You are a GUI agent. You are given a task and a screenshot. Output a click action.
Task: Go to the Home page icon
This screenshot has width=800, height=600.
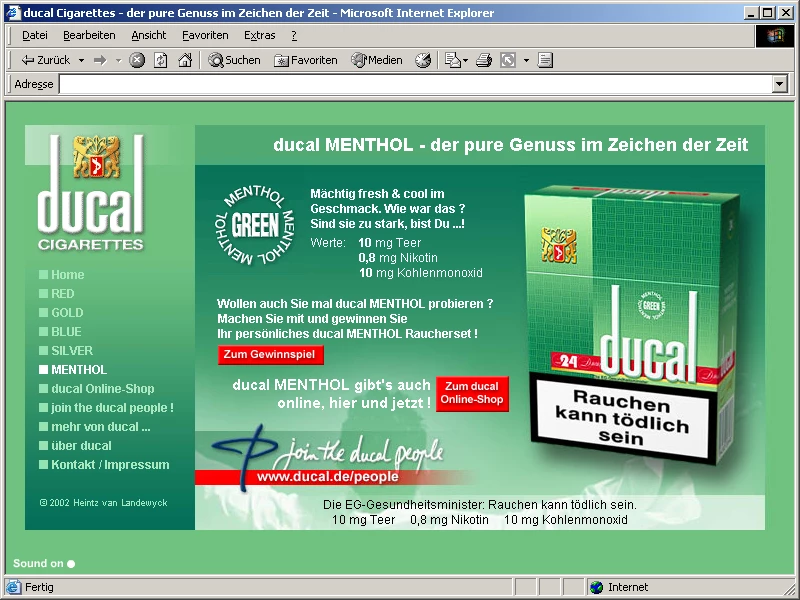tap(184, 60)
